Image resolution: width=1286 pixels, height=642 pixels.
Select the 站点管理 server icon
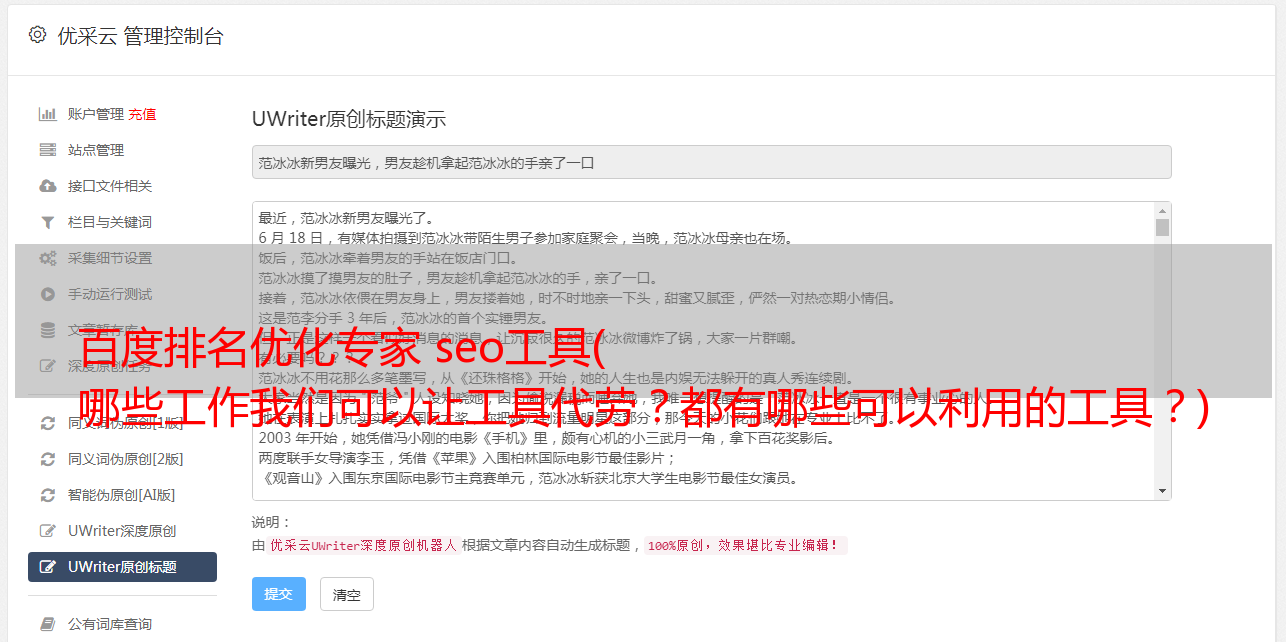[47, 150]
